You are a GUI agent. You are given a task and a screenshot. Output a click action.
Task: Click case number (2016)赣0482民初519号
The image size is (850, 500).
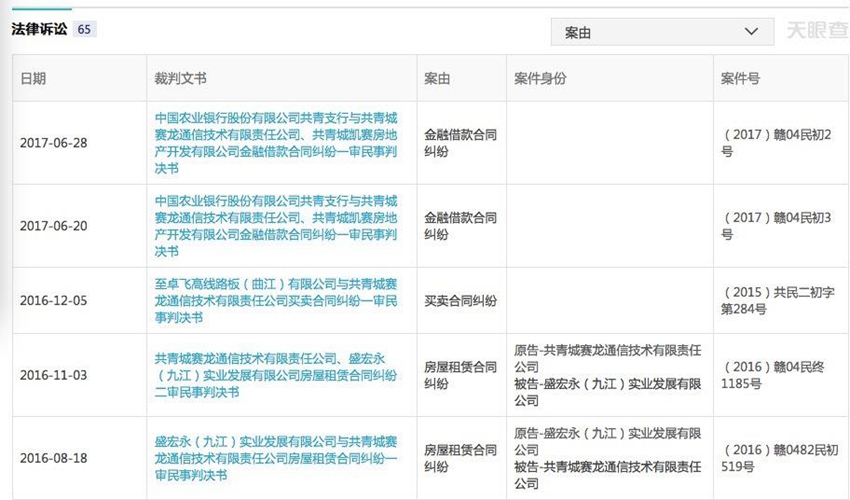click(x=780, y=458)
